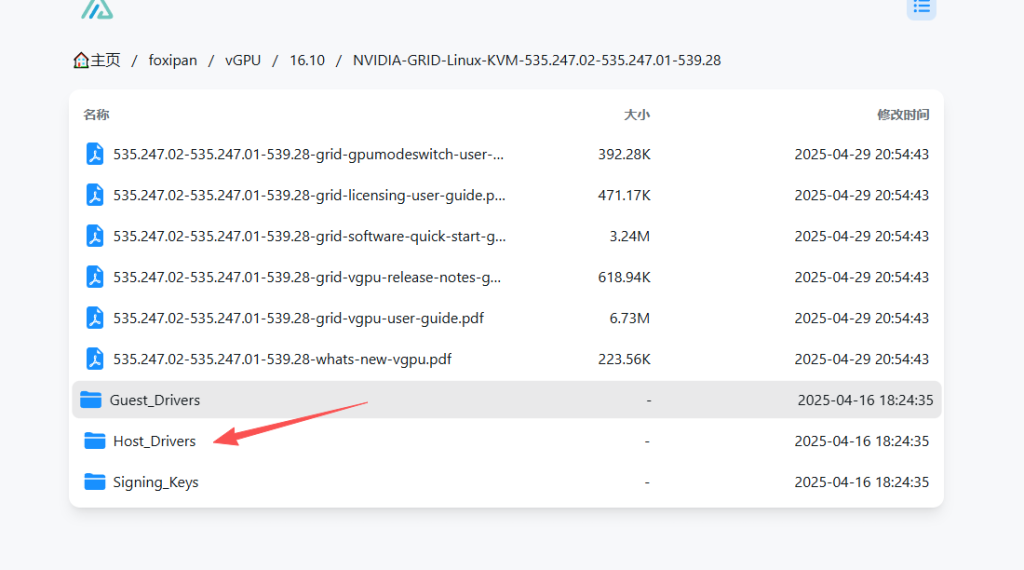
Task: Sort files by 大小 column header
Action: pyautogui.click(x=636, y=115)
